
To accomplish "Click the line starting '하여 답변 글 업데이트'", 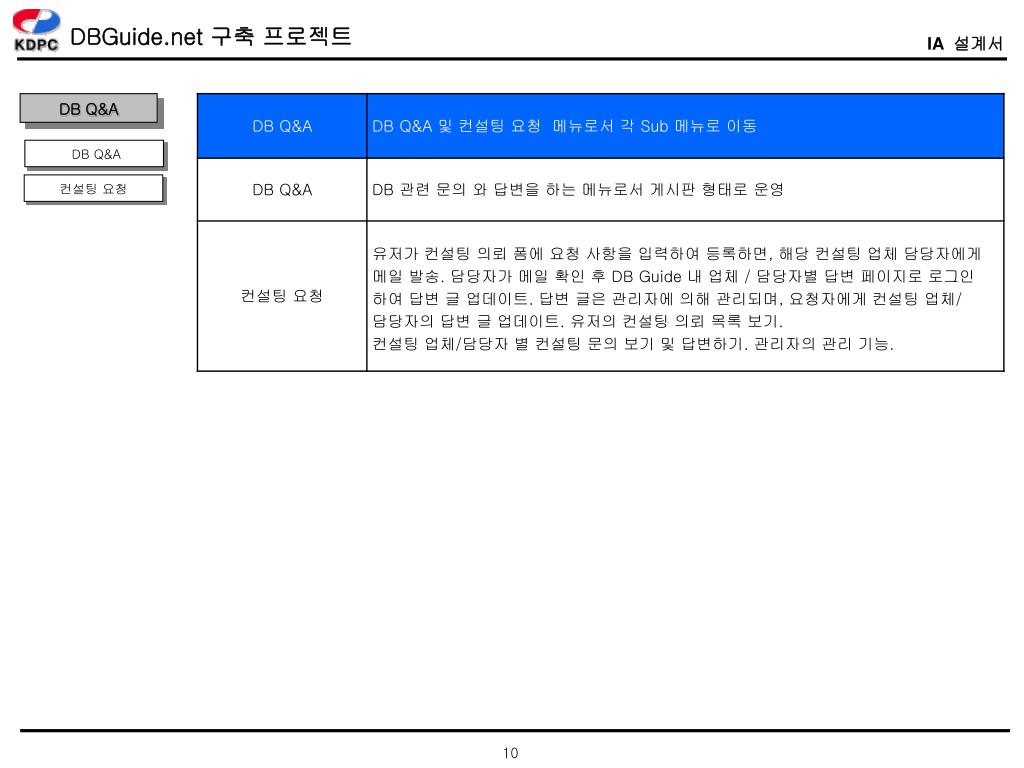I will pos(667,298).
